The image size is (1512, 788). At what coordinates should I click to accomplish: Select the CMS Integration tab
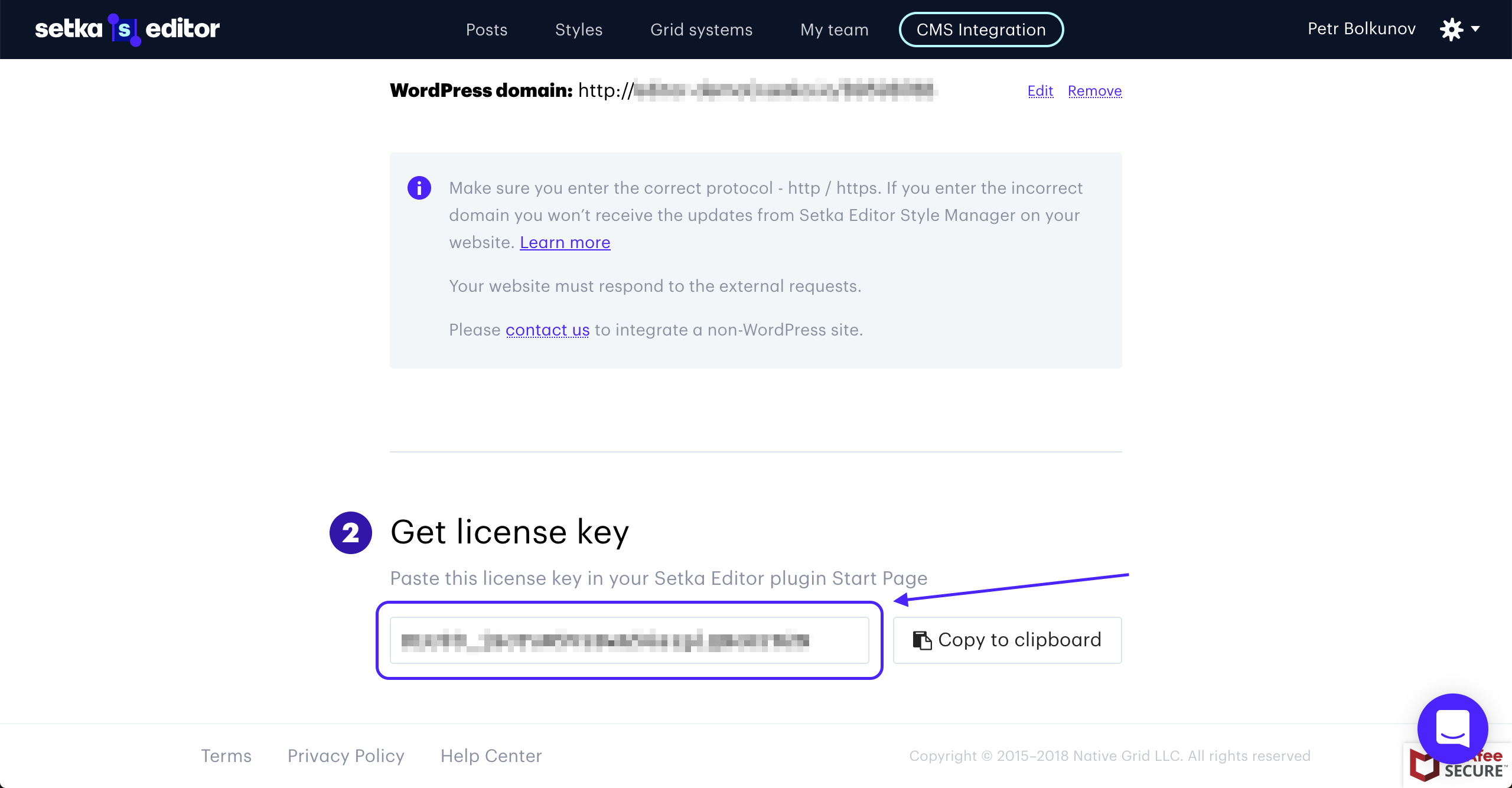981,30
